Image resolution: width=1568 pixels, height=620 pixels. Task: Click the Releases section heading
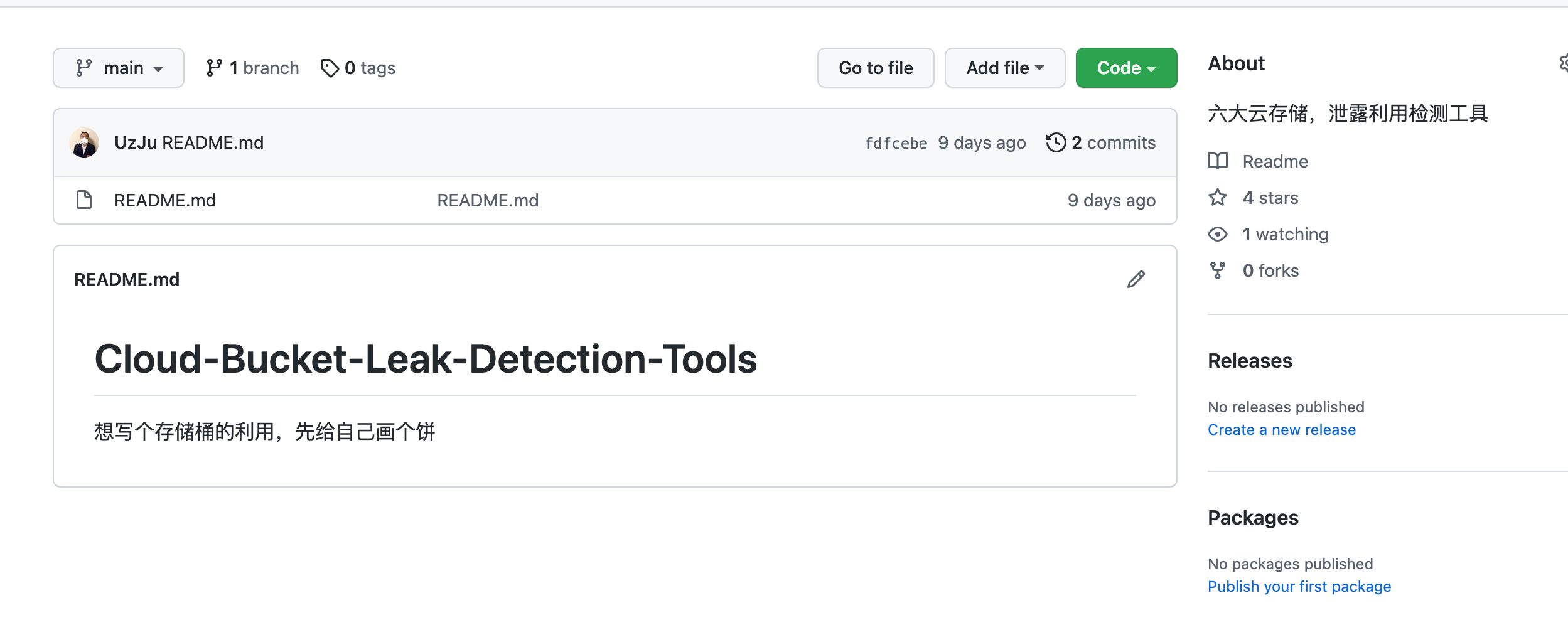(x=1250, y=361)
